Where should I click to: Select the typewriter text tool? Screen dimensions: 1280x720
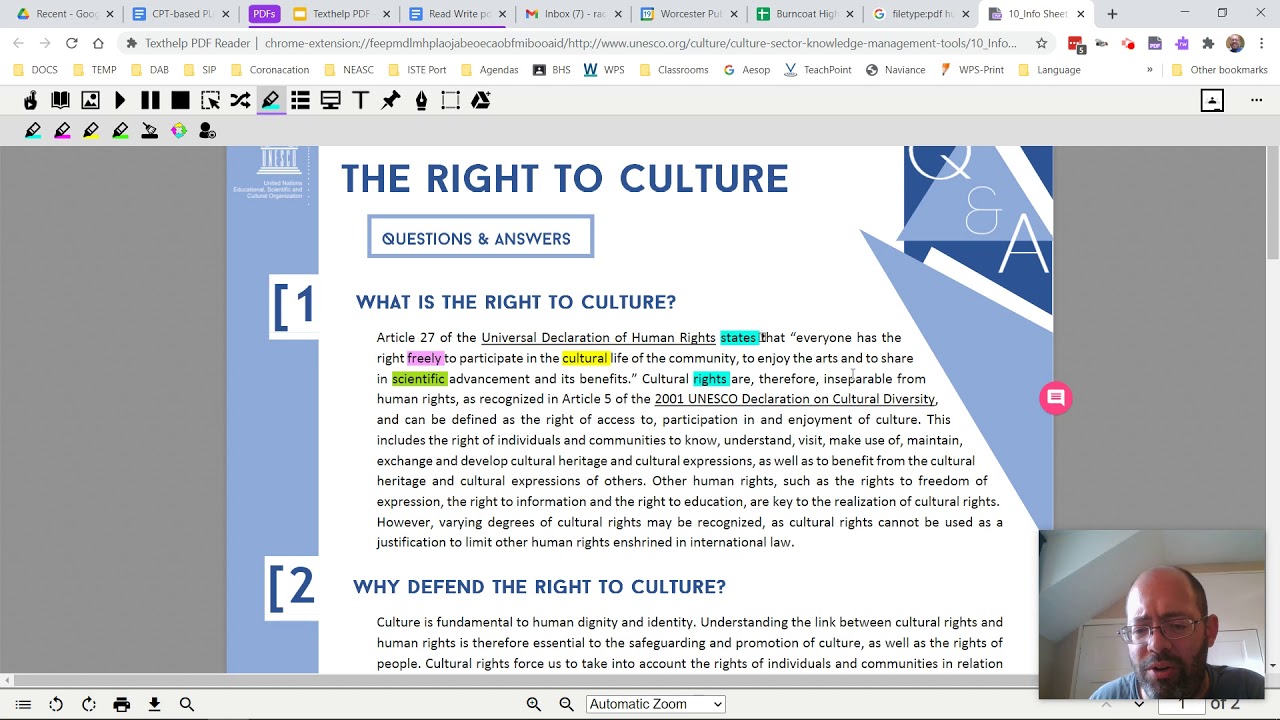(361, 100)
